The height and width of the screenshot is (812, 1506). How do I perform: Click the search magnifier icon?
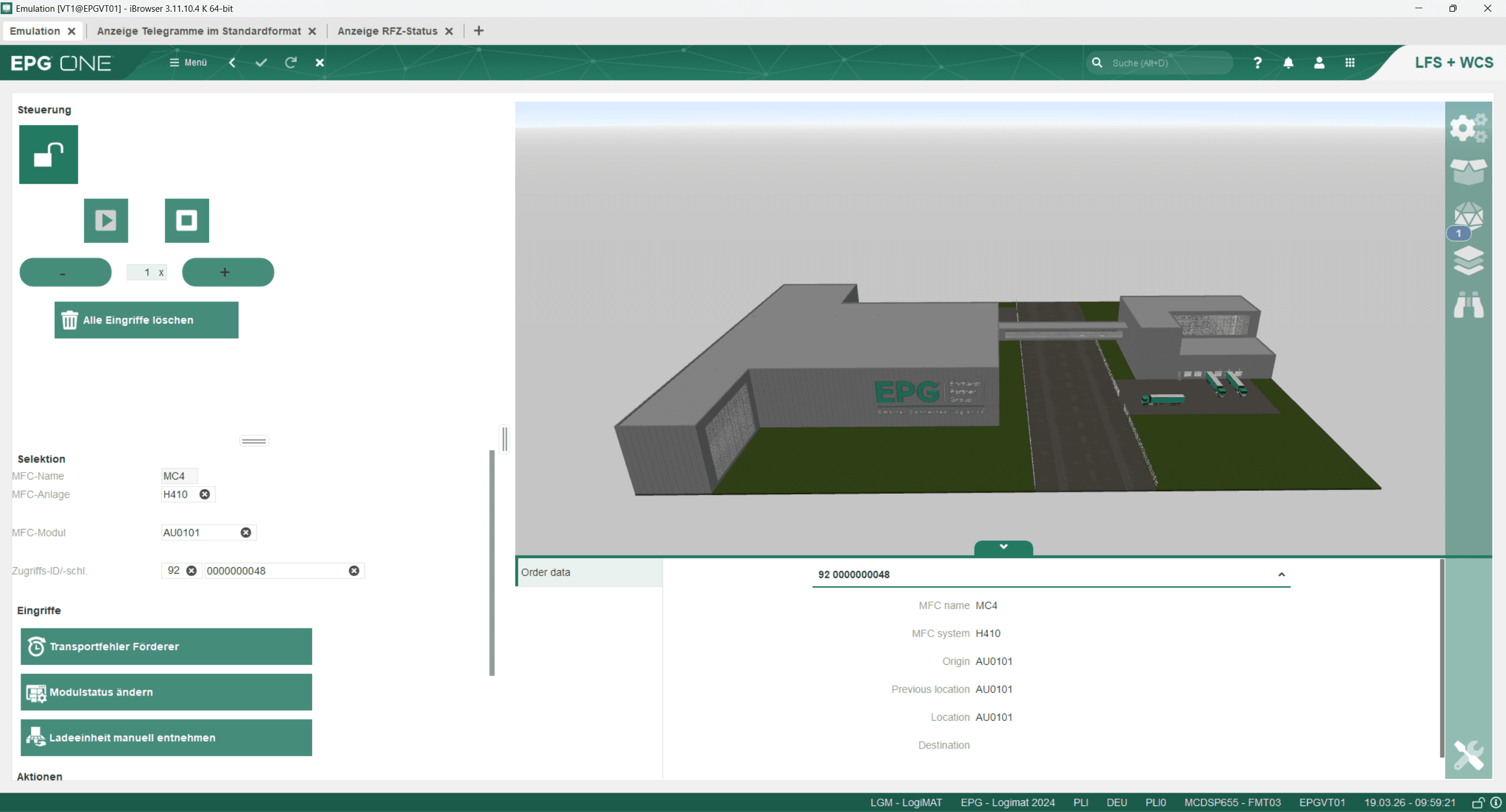[x=1097, y=62]
